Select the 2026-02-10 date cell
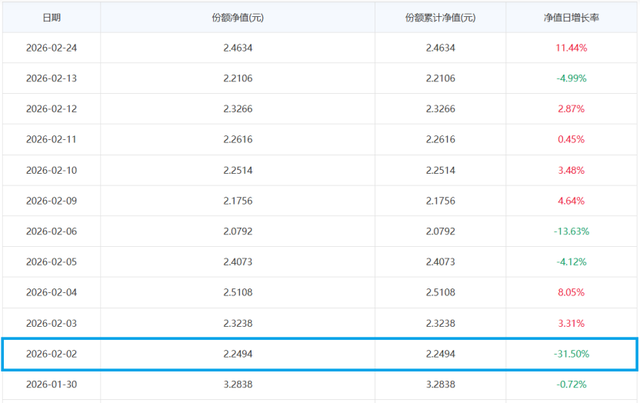Viewport: 640px width, 403px height. pos(52,170)
